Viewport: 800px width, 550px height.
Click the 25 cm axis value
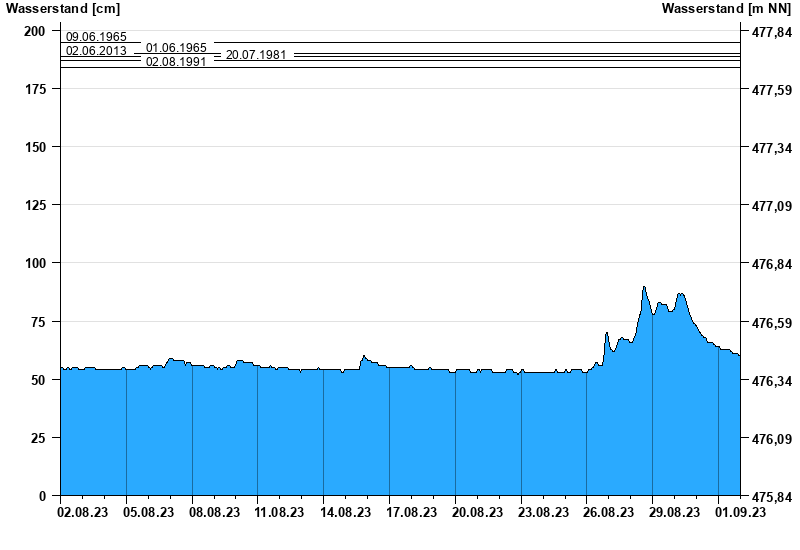coord(38,438)
